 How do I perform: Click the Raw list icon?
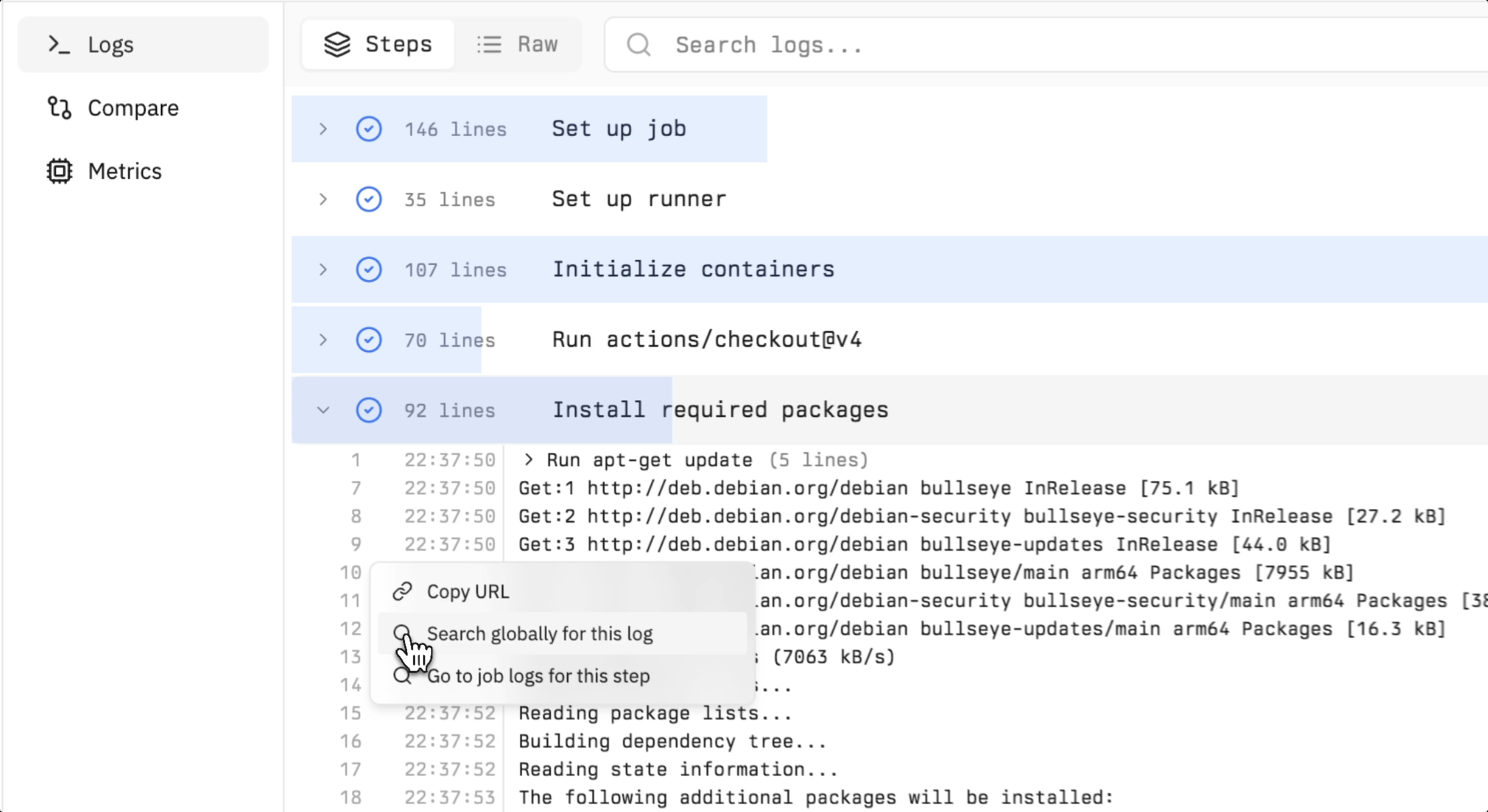(489, 45)
